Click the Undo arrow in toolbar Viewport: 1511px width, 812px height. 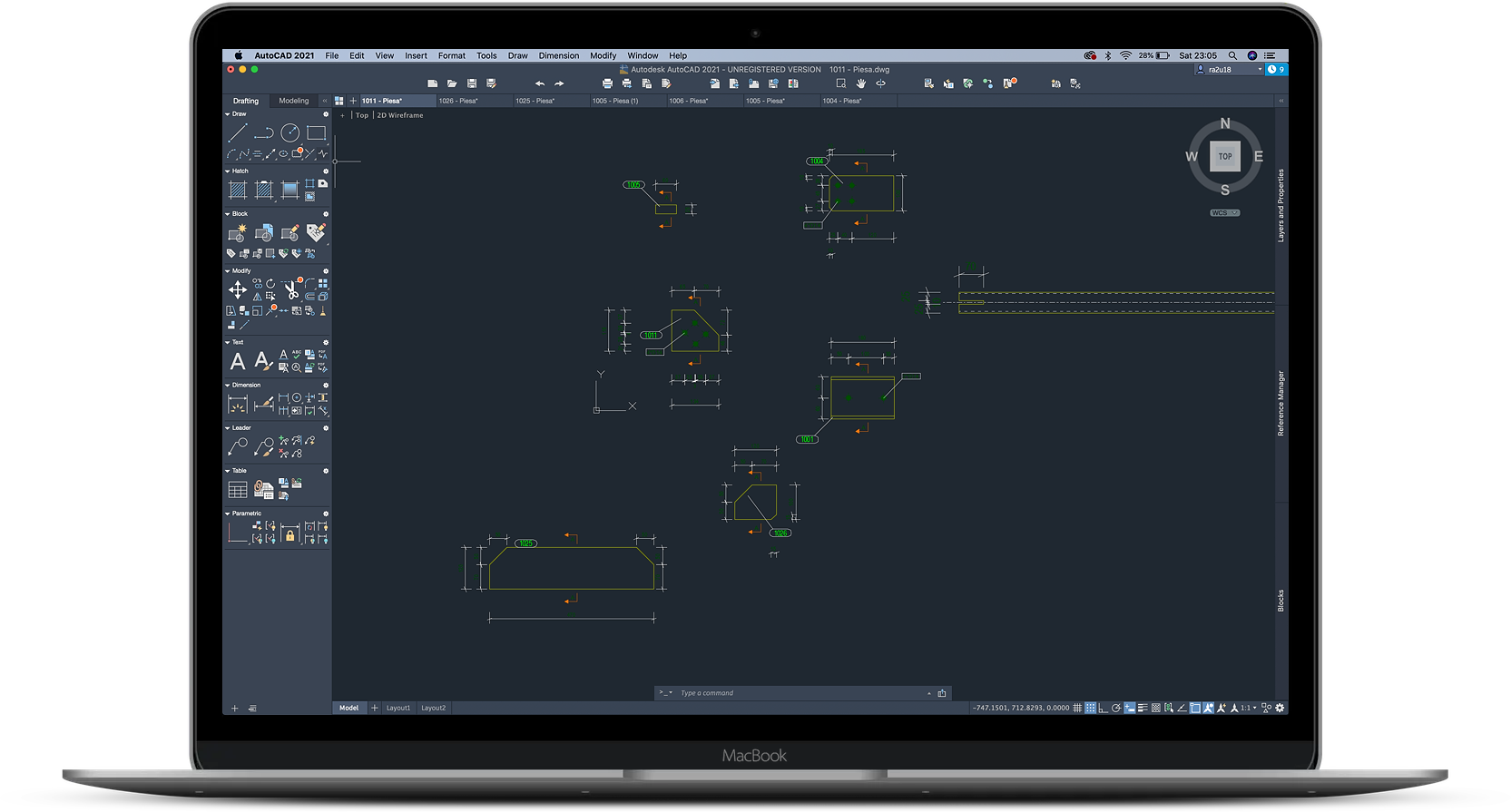(539, 83)
